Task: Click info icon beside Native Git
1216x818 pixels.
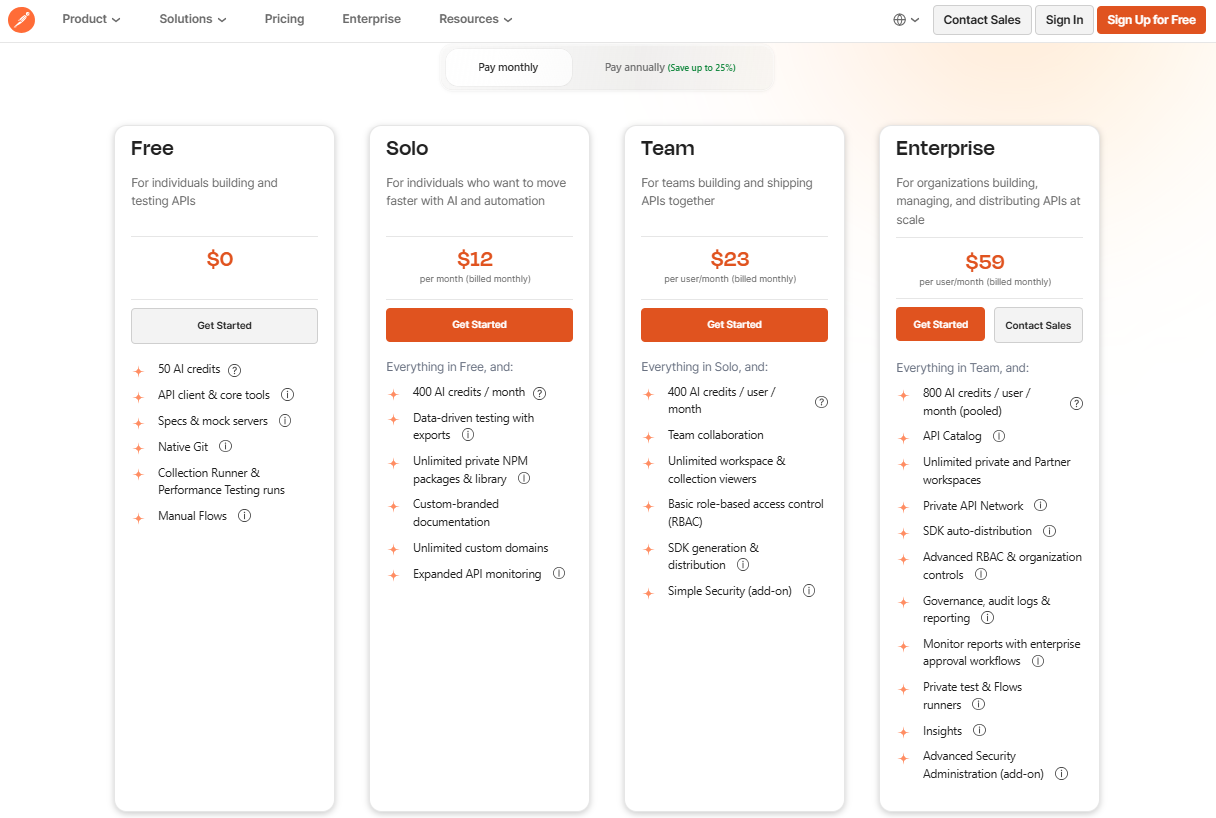Action: 226,447
